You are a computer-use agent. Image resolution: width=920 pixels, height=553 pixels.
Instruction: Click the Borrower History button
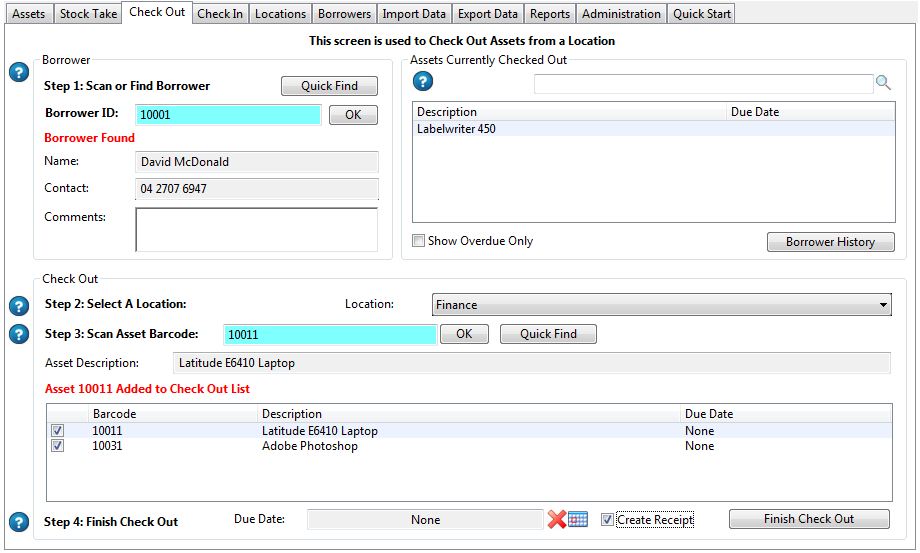[830, 242]
